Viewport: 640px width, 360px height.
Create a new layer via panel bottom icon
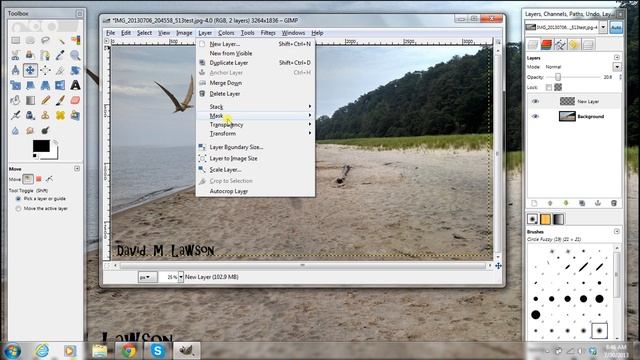click(x=534, y=203)
